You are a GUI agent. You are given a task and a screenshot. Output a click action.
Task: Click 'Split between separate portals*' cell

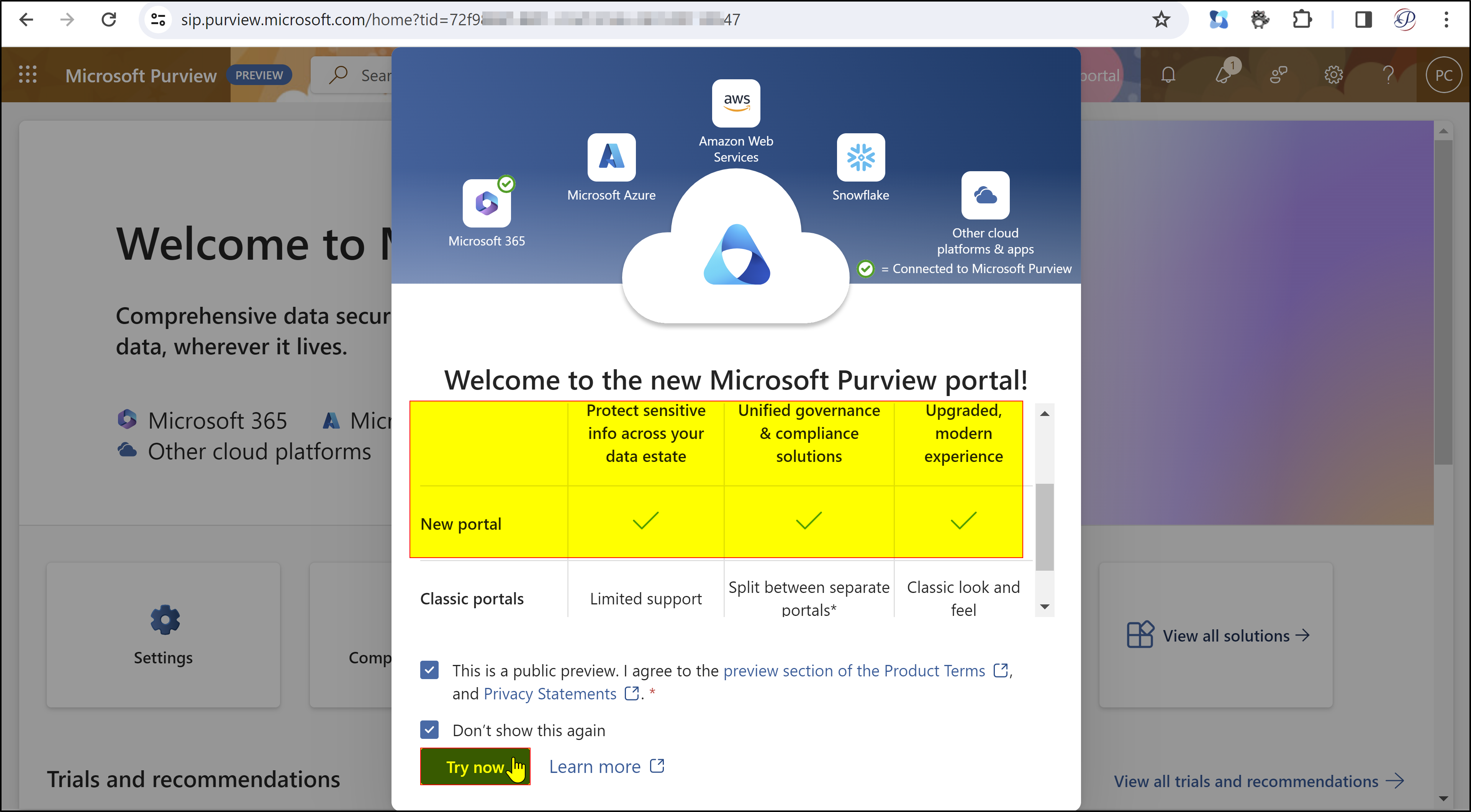tap(809, 598)
